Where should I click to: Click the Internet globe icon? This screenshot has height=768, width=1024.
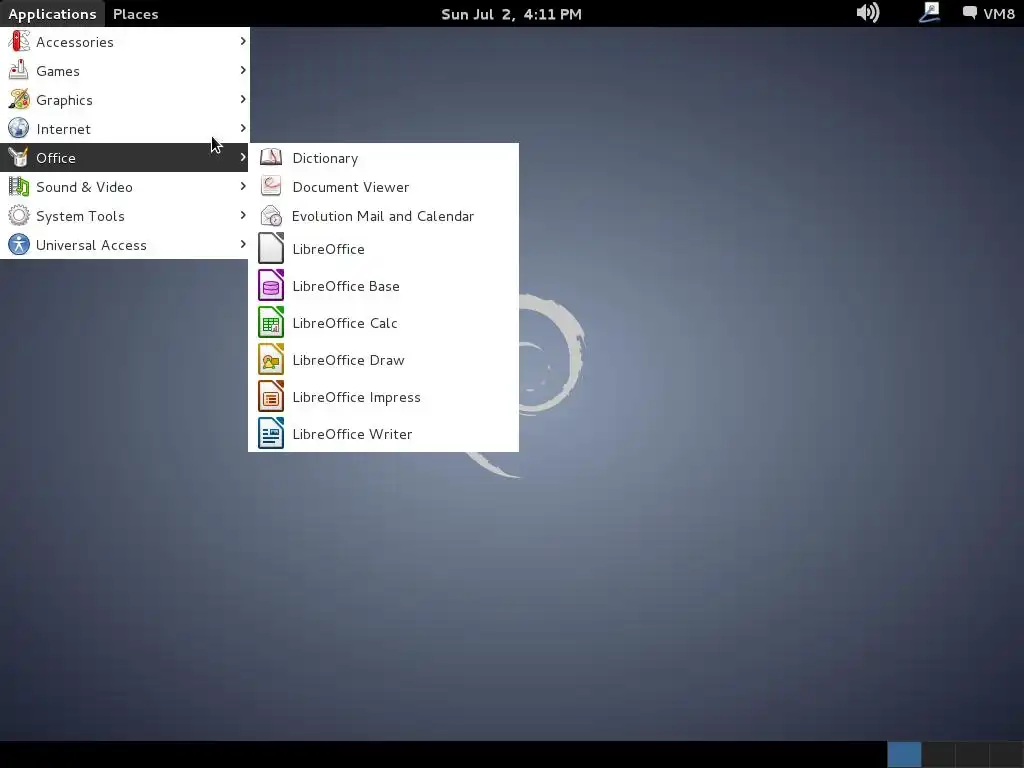[x=19, y=129]
